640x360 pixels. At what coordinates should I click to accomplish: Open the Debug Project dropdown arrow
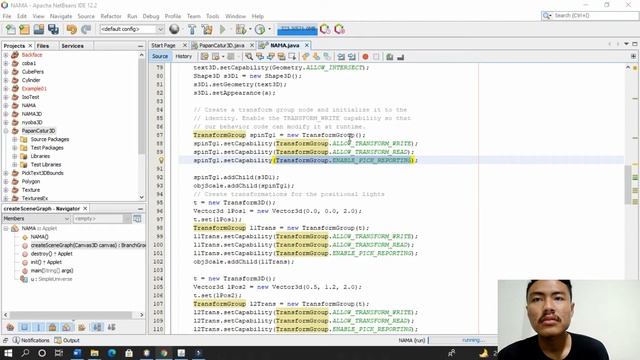[x=250, y=29]
